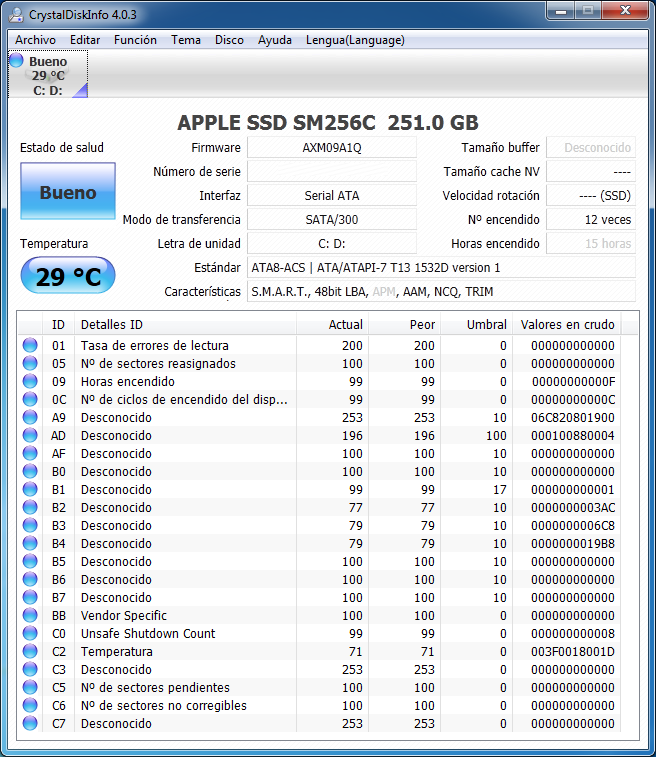Click the empty Número de serie field
This screenshot has height=757, width=656.
pyautogui.click(x=332, y=171)
